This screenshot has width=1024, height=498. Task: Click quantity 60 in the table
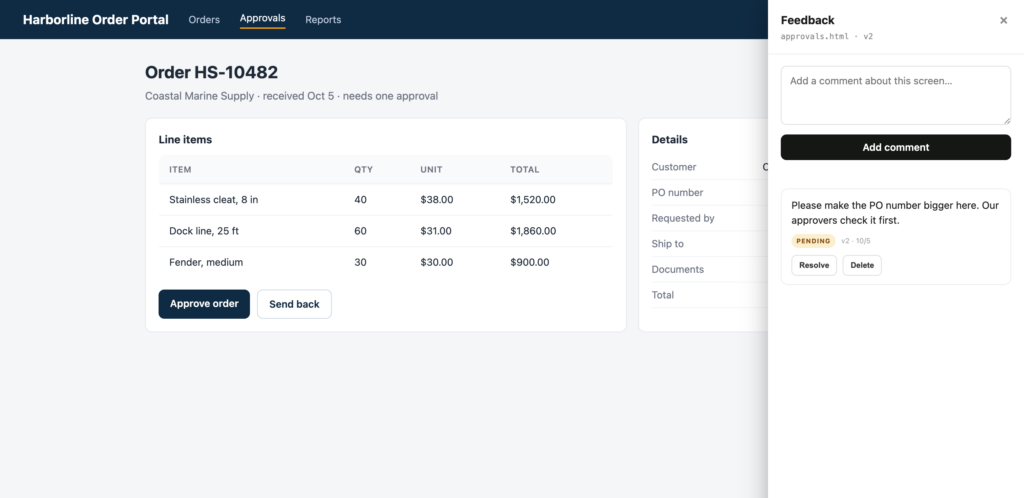tap(360, 231)
